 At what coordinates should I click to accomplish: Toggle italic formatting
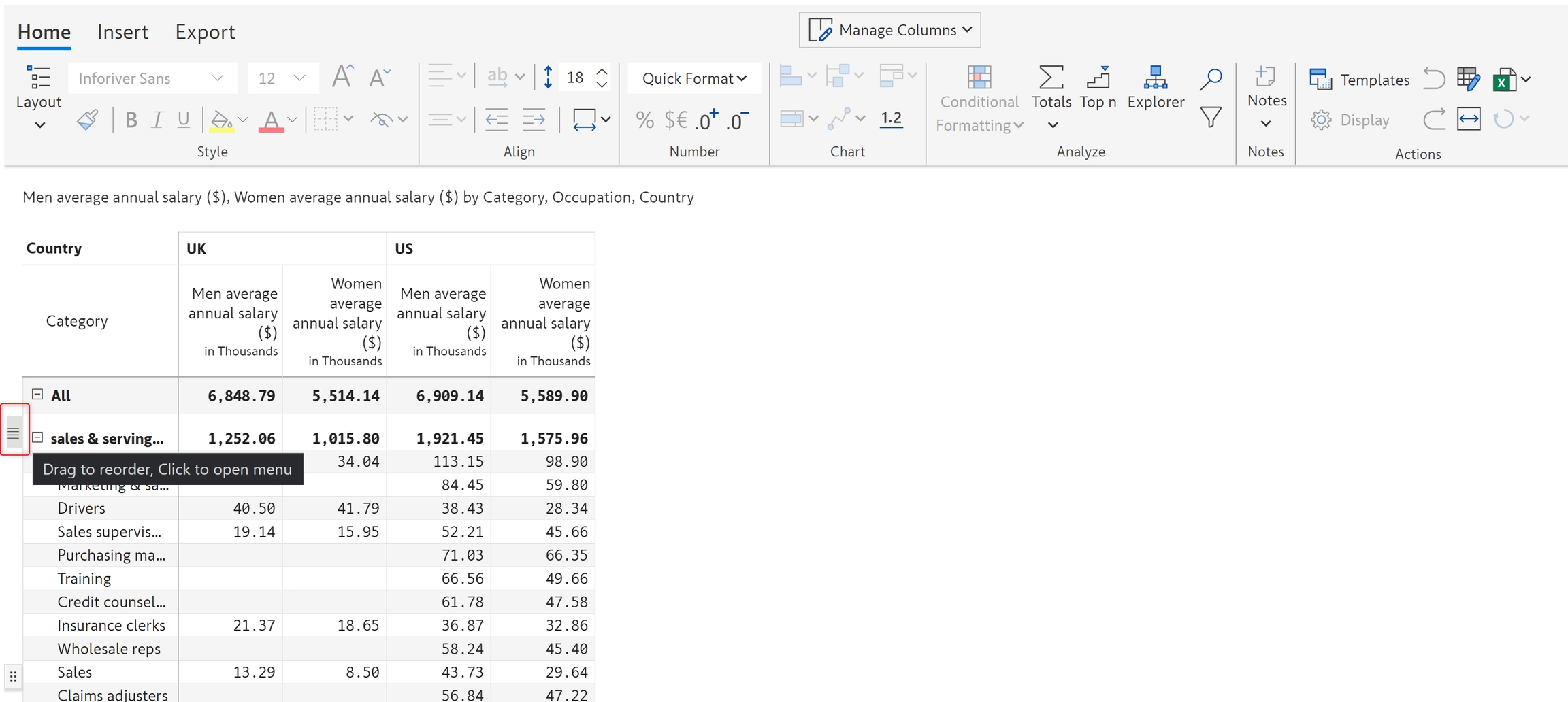point(157,120)
